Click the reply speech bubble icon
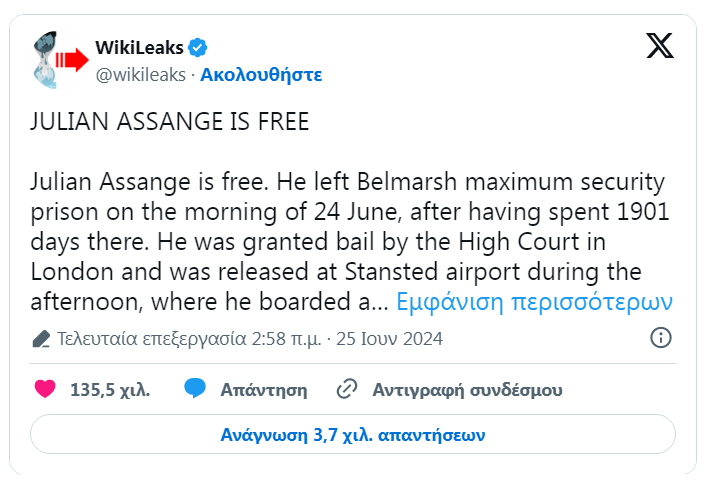 tap(195, 389)
